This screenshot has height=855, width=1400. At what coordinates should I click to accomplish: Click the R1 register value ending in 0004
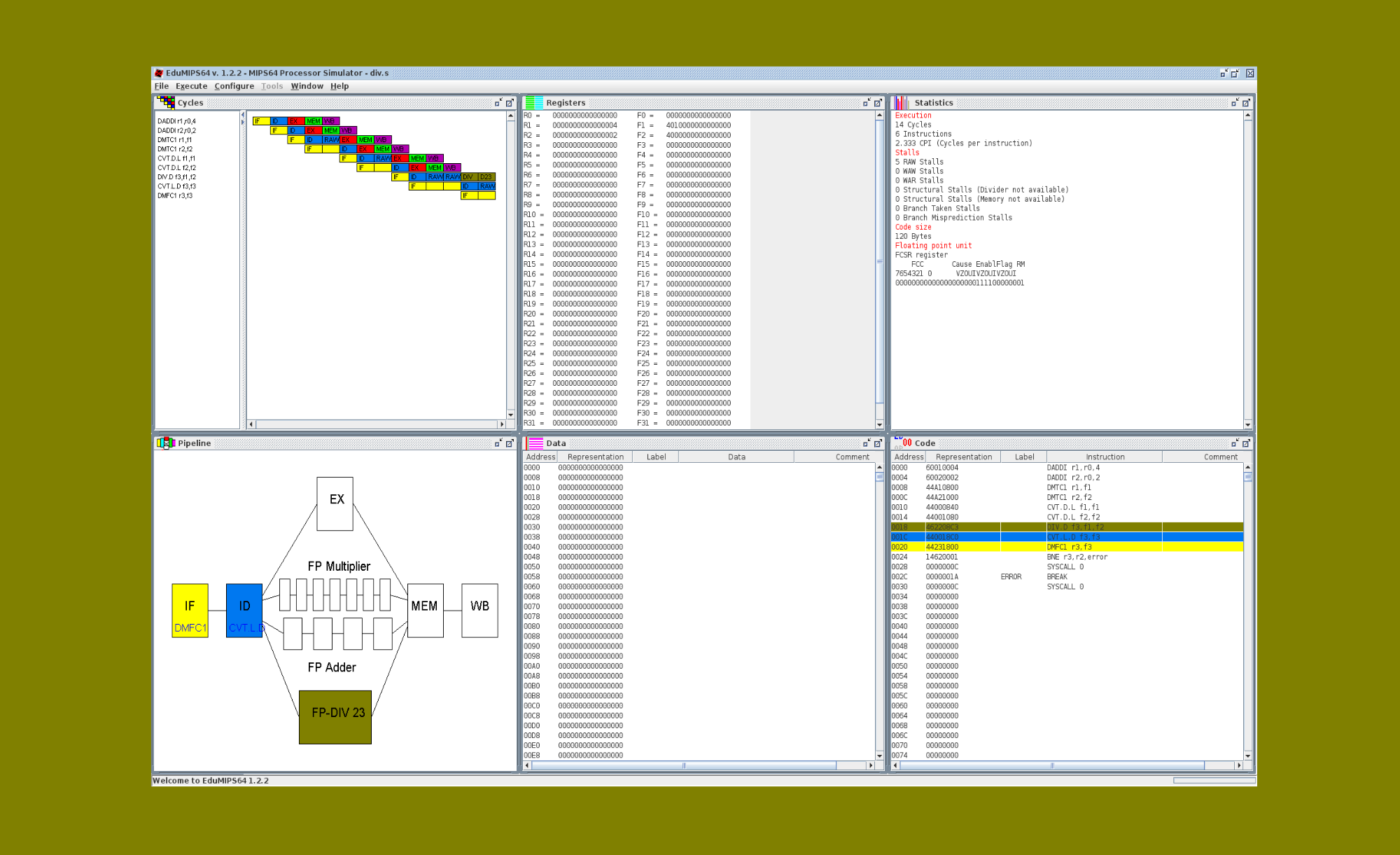584,125
